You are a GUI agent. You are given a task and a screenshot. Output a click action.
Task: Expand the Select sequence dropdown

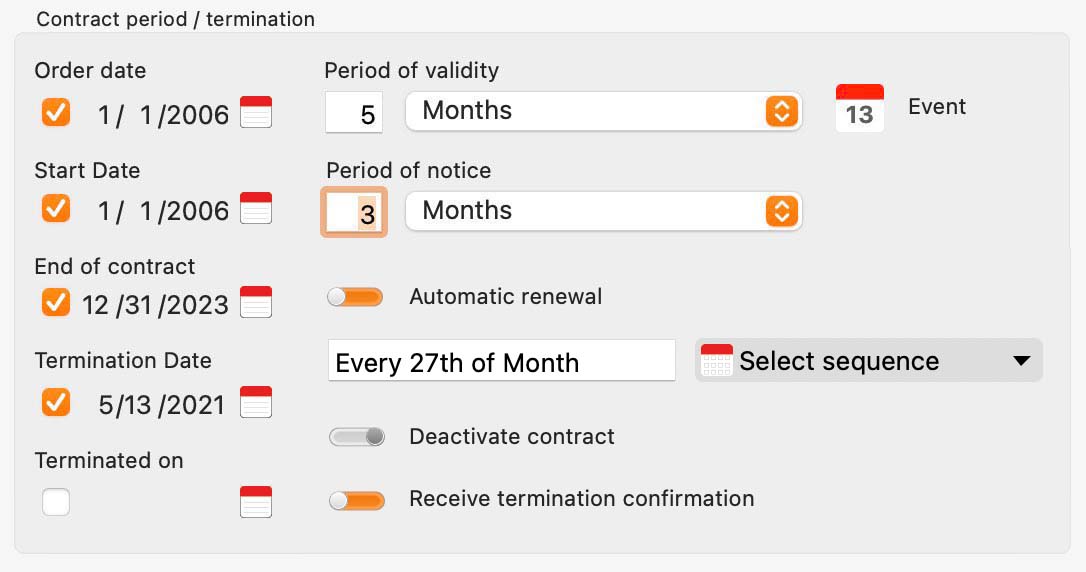tap(869, 360)
